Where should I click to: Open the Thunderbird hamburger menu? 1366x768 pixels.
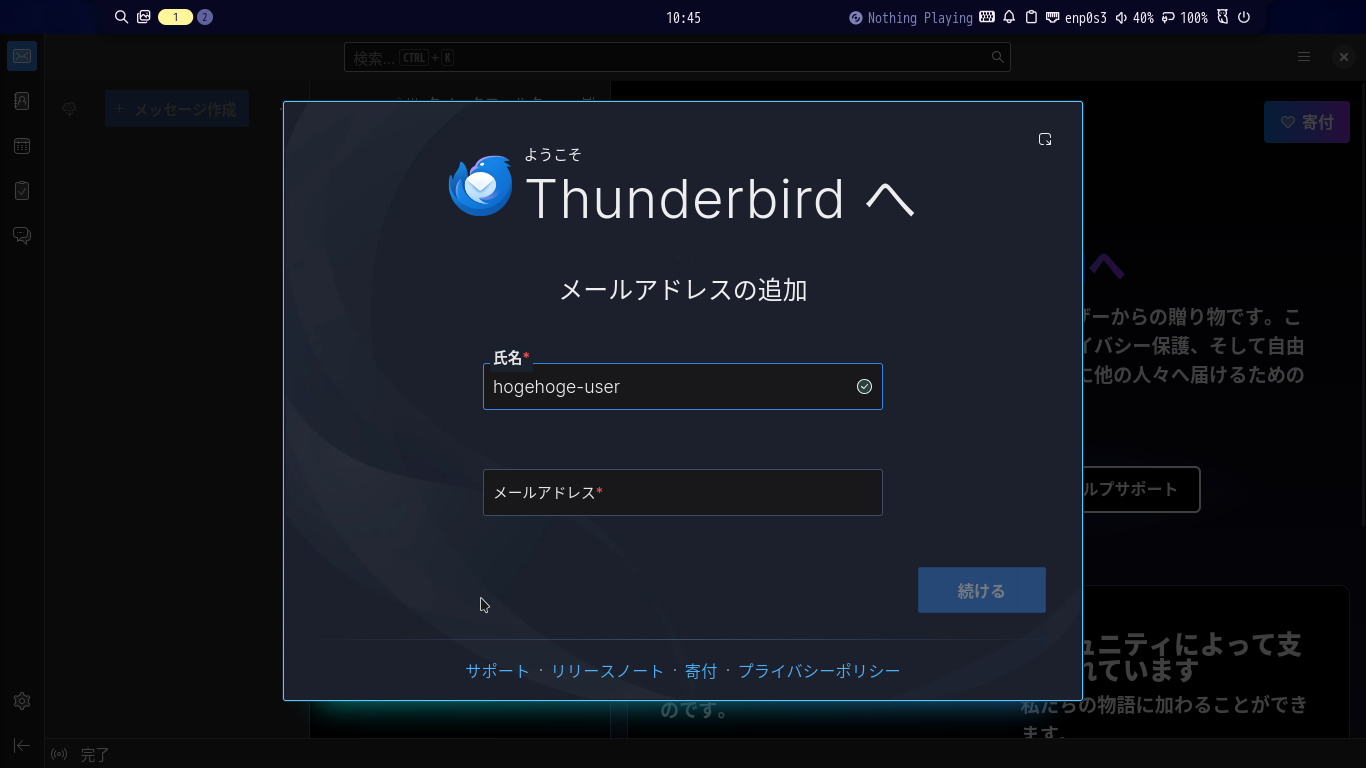point(1304,57)
